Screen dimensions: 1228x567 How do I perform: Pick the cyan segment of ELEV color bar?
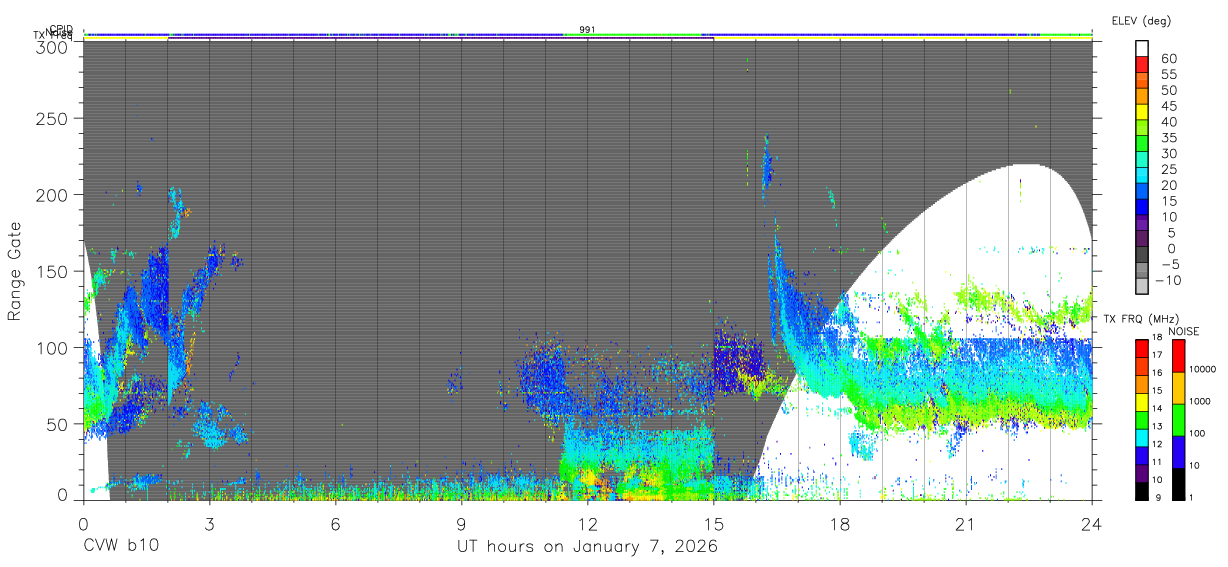tap(1143, 175)
